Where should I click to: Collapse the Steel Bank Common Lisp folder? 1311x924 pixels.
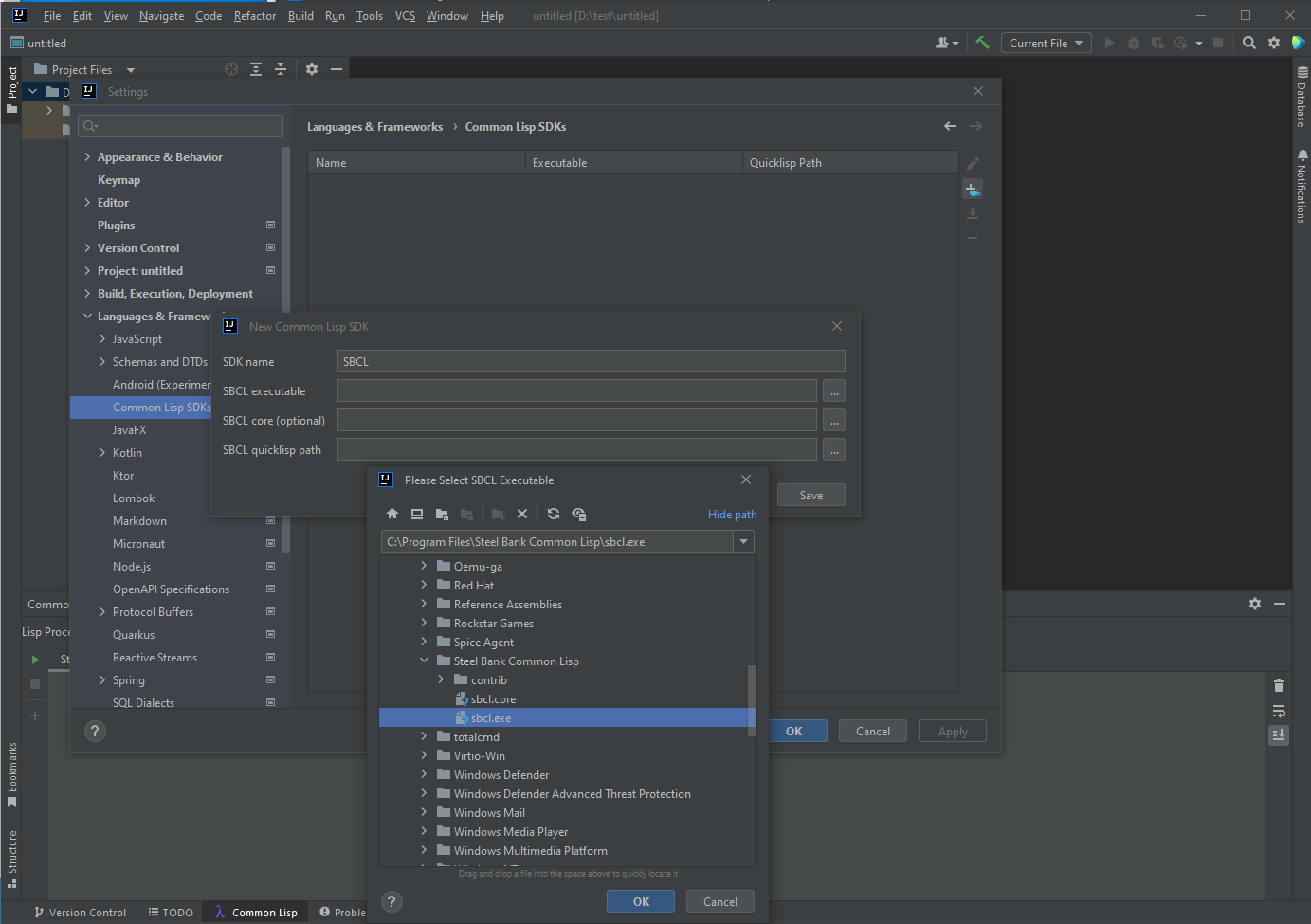[425, 661]
